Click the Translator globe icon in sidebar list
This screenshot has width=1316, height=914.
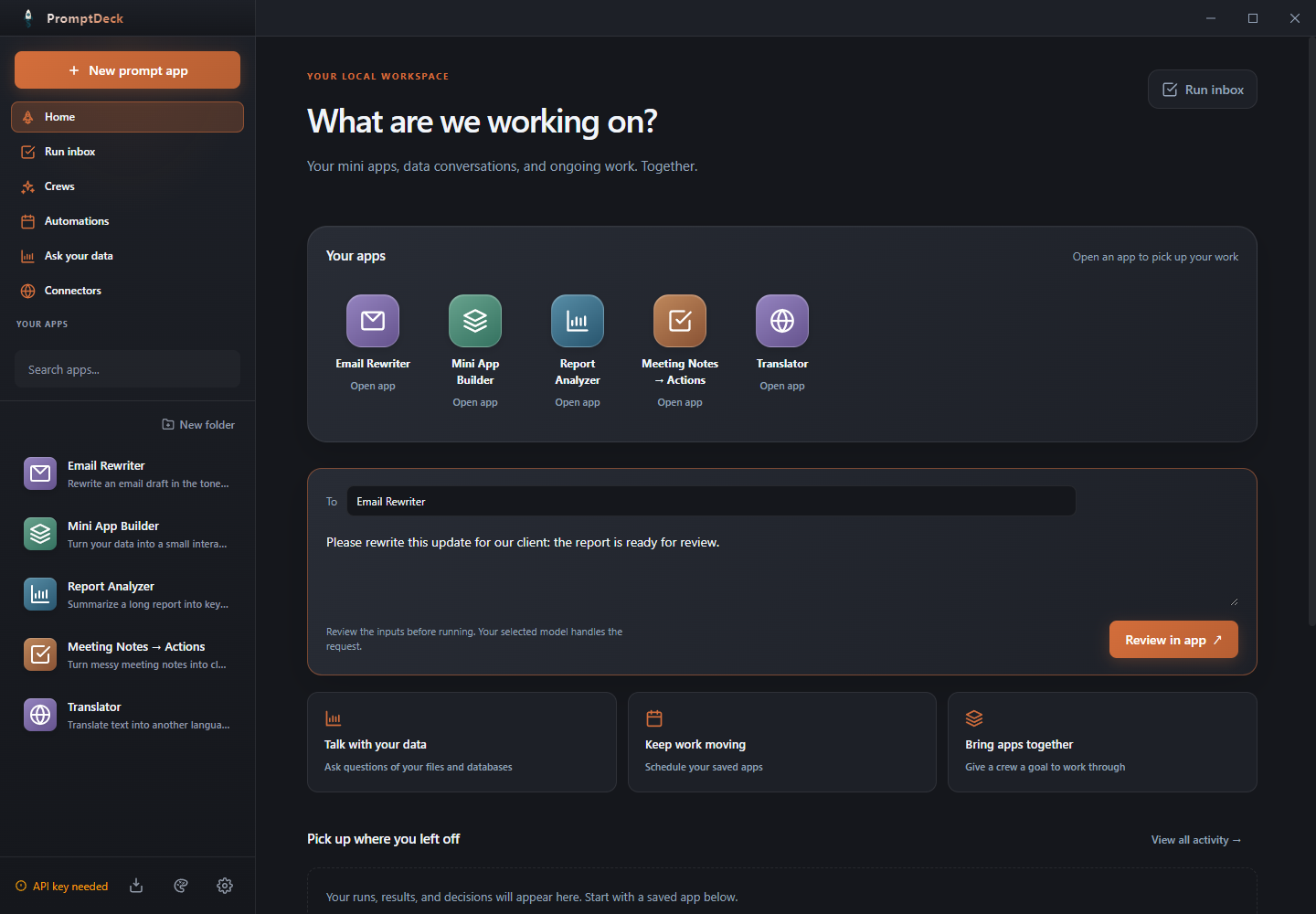coord(40,715)
